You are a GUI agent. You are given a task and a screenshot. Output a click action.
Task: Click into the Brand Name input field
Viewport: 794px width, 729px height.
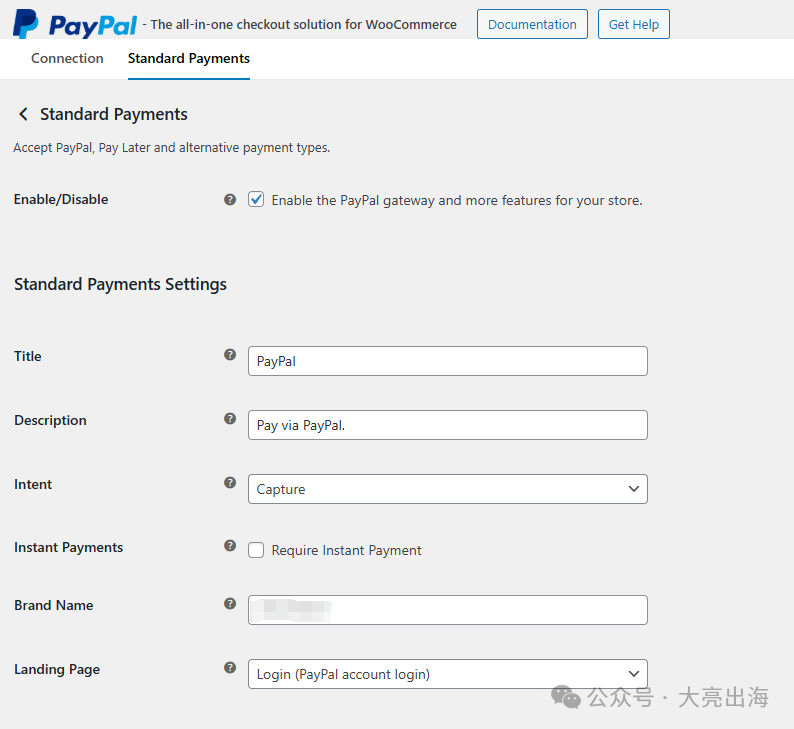click(448, 610)
